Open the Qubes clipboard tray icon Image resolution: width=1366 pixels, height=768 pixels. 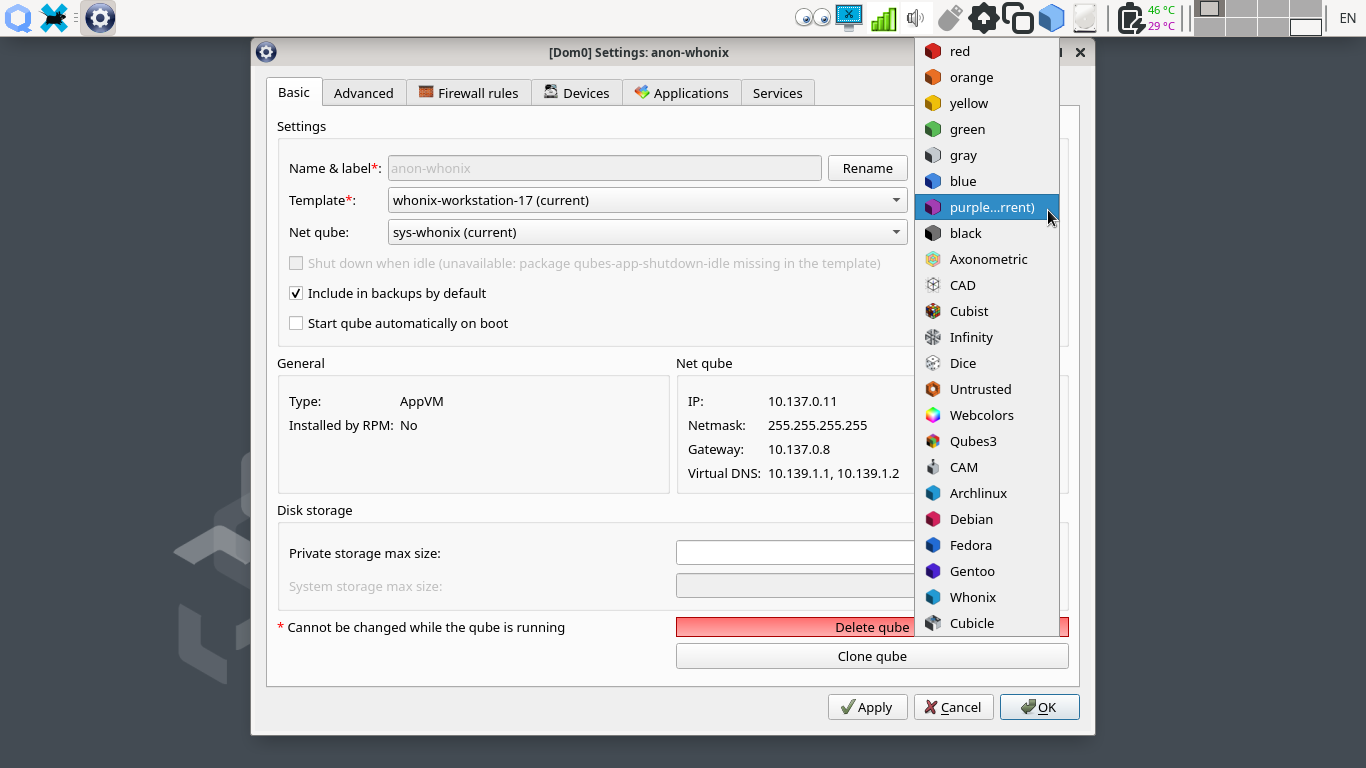[1017, 18]
